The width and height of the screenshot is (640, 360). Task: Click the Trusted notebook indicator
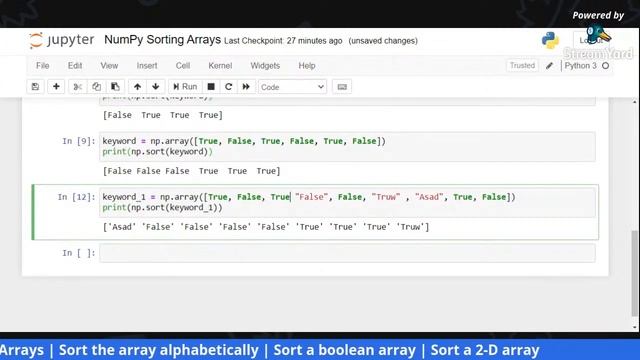click(x=522, y=66)
